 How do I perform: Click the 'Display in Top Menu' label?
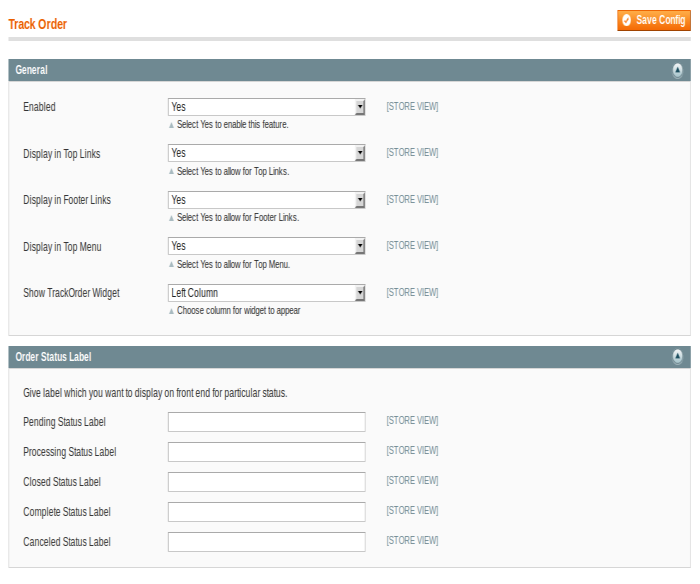click(x=62, y=247)
